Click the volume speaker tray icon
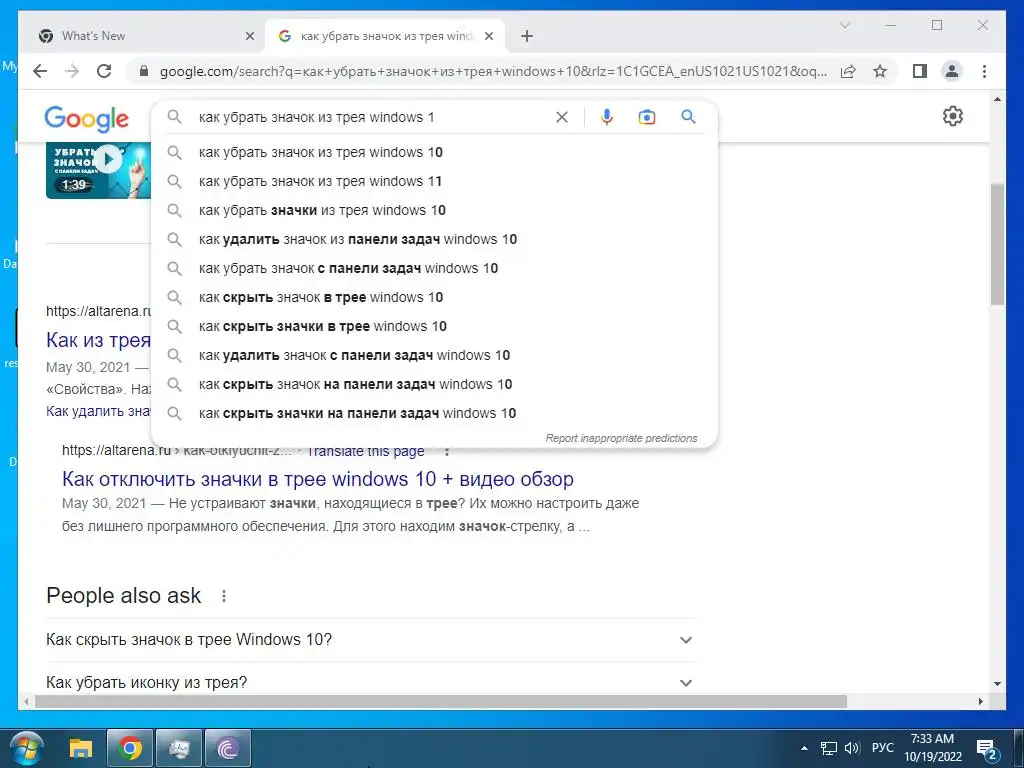Screen dimensions: 1024x768 [852, 748]
